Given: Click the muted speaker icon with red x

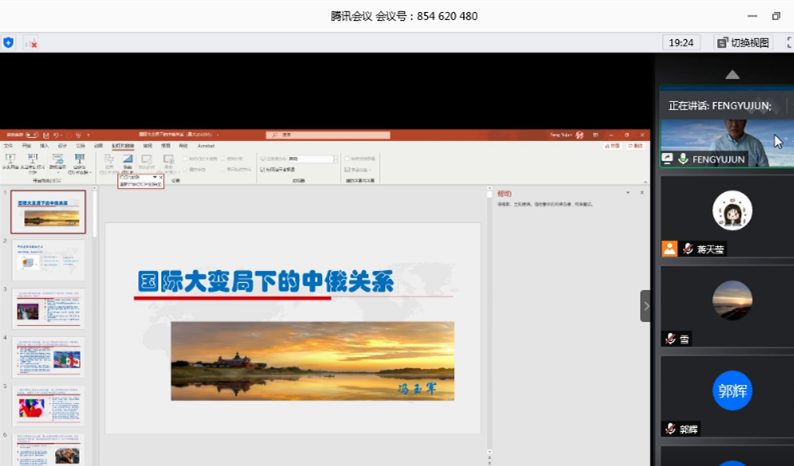Looking at the screenshot, I should click(31, 43).
